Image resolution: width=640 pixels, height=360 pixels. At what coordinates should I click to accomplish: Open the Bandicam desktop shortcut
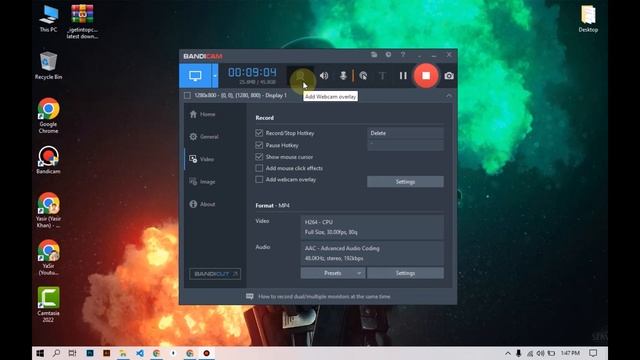click(49, 160)
